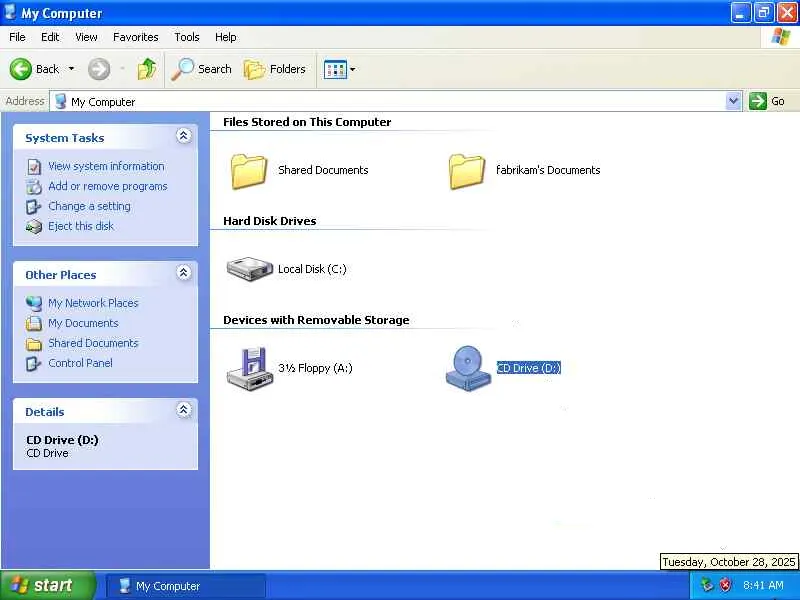Open the File menu
The height and width of the screenshot is (600, 800).
coord(17,37)
